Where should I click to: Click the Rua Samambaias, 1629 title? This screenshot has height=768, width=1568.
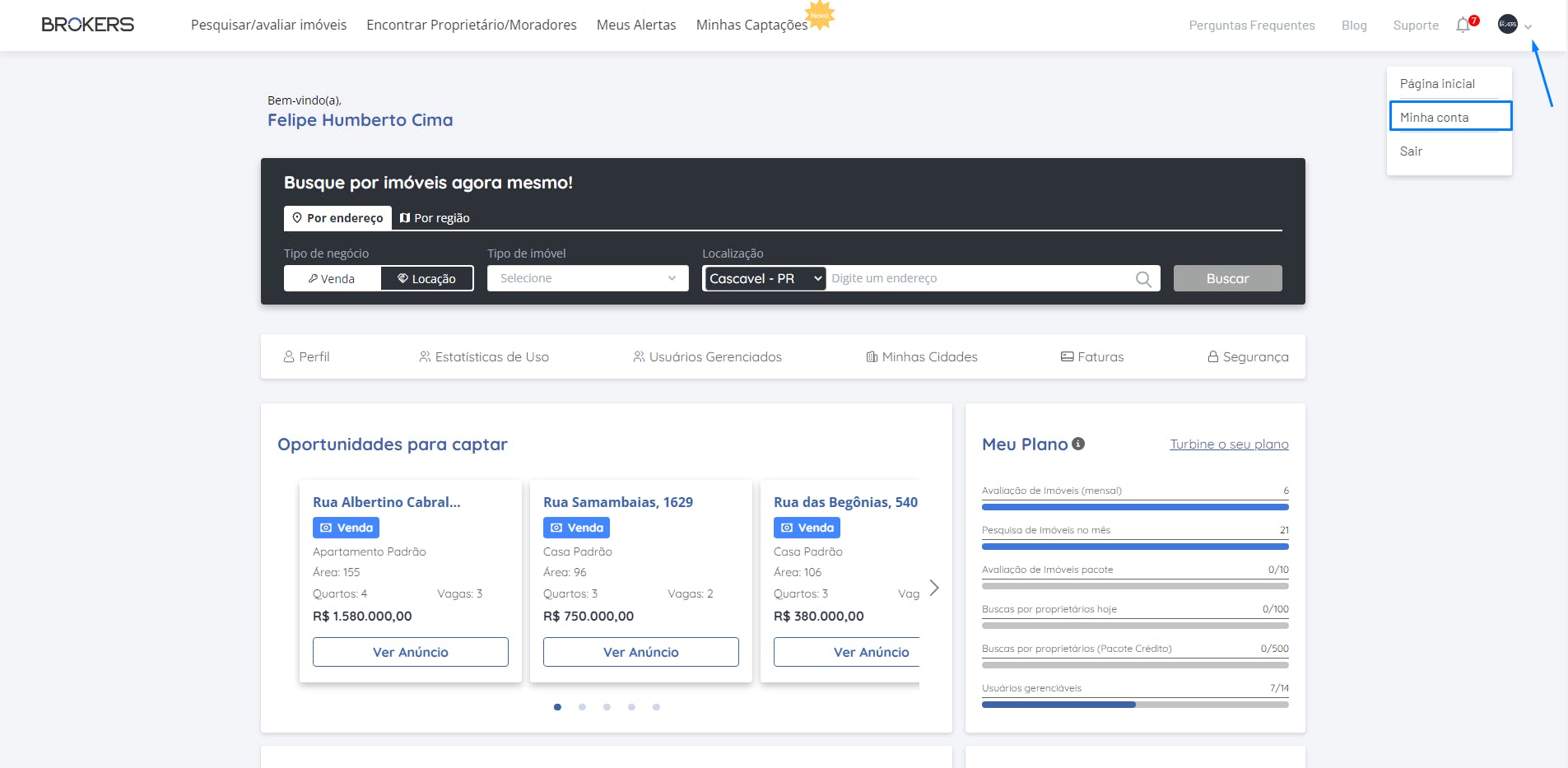(618, 502)
